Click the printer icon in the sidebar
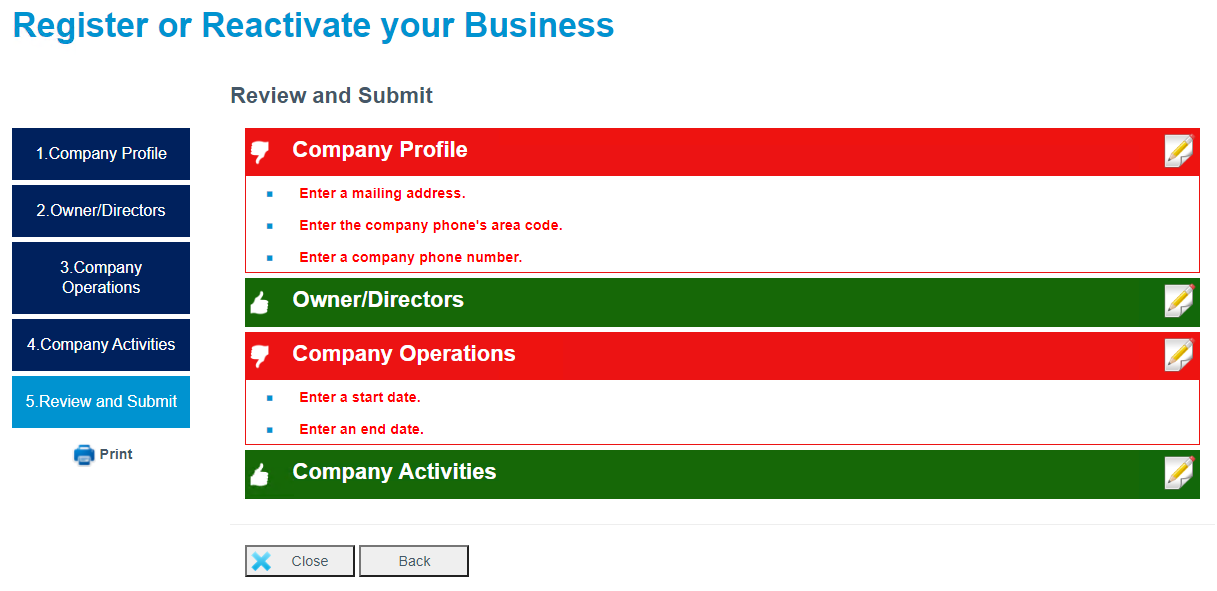 pos(84,455)
